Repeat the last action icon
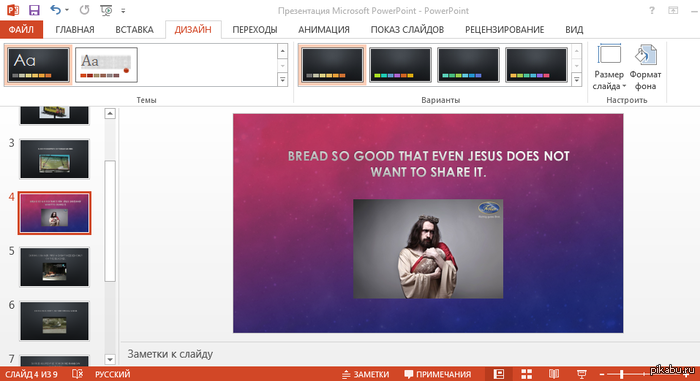 point(84,10)
